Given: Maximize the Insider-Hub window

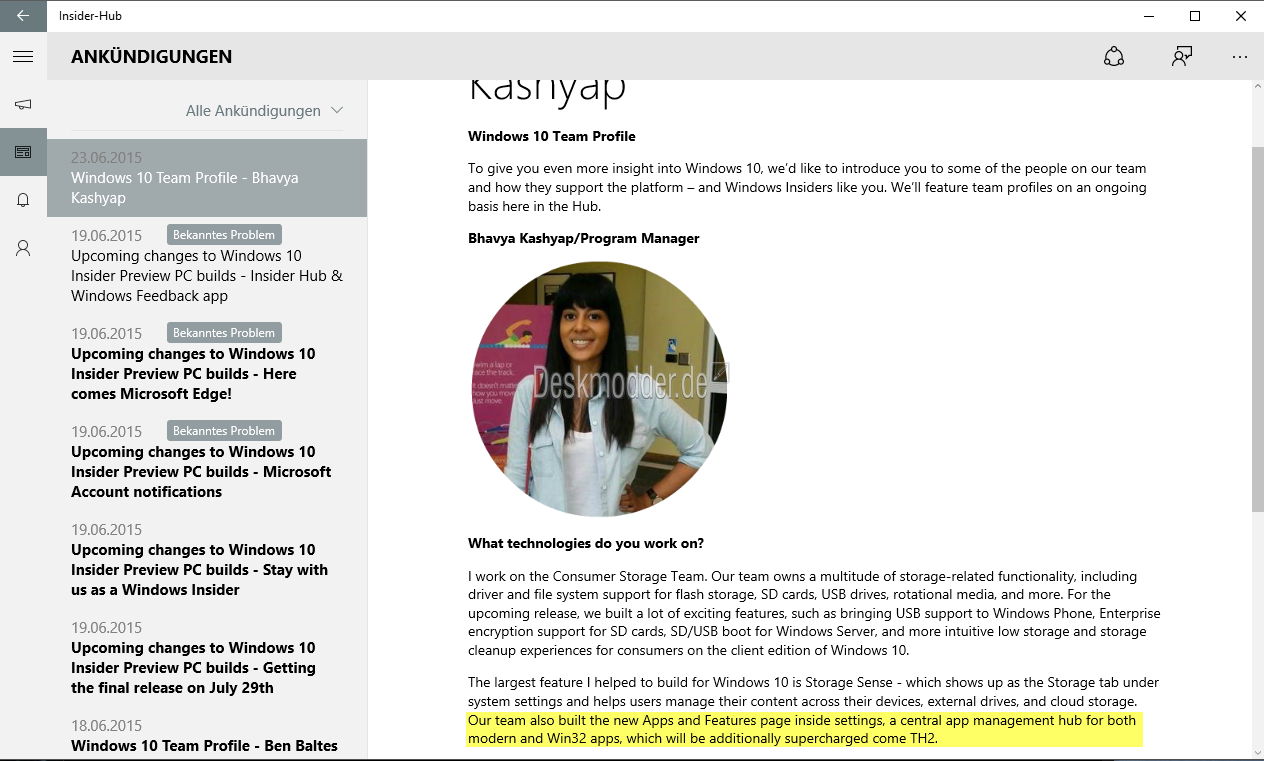Looking at the screenshot, I should 1195,16.
